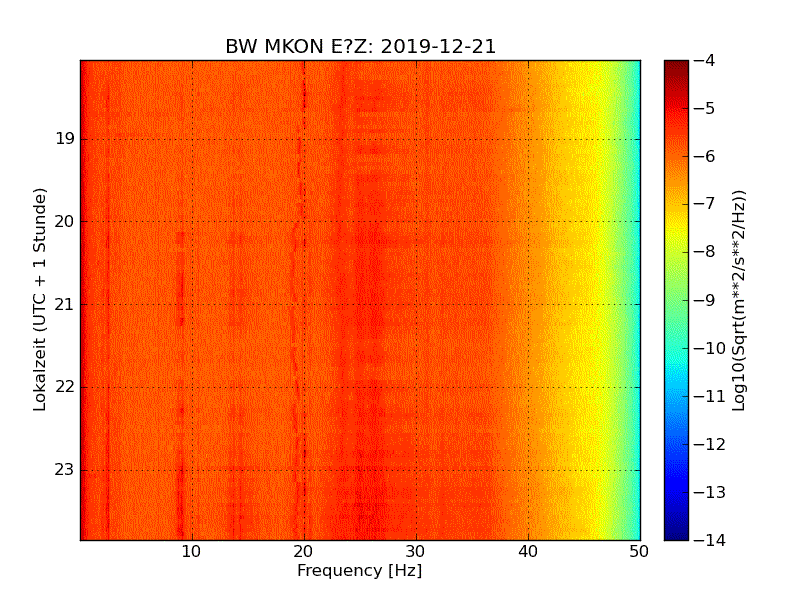Click the spectrogram at 30 Hz and hour 21
800x600 pixels.
pyautogui.click(x=416, y=305)
